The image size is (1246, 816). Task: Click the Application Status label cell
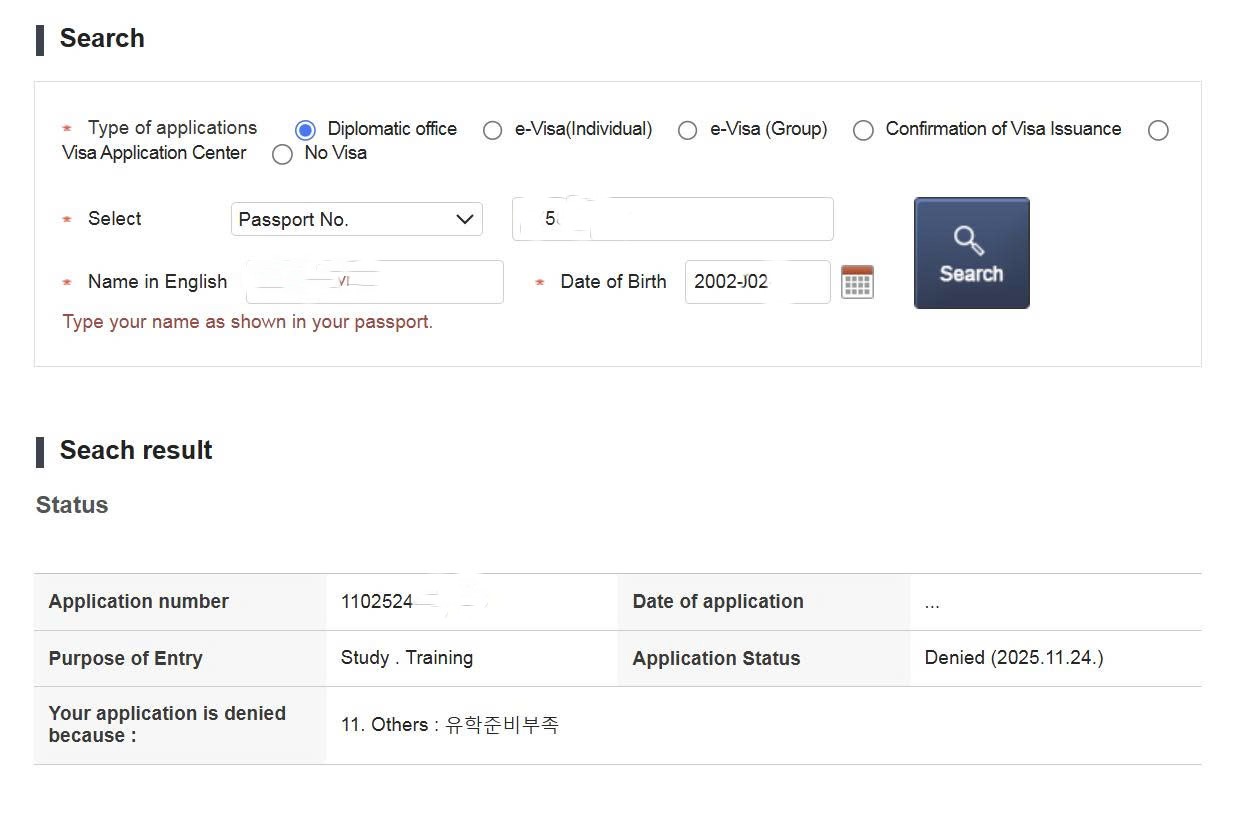[716, 659]
